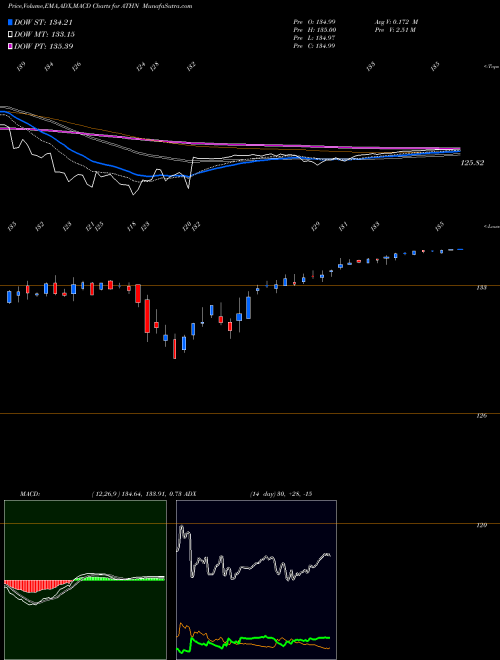Click the 124 tops marker label
This screenshot has height=660, width=500.
(x=141, y=66)
